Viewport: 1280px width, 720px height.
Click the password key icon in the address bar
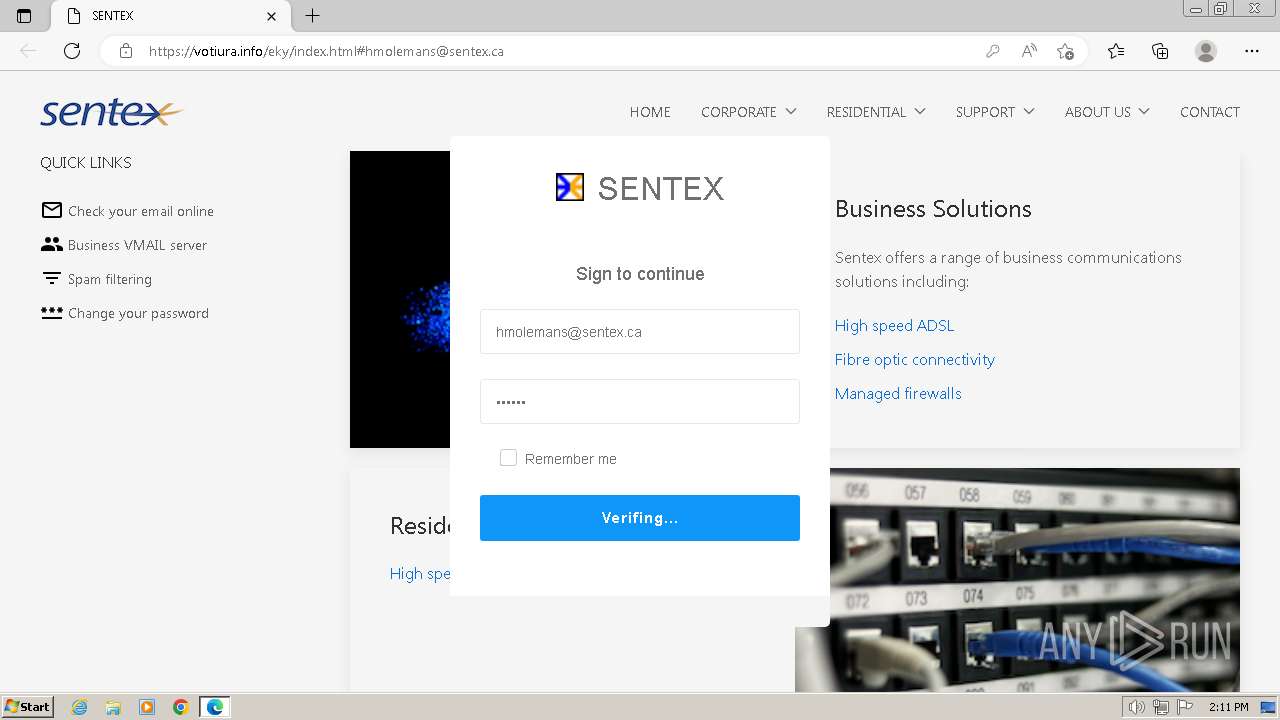(992, 51)
